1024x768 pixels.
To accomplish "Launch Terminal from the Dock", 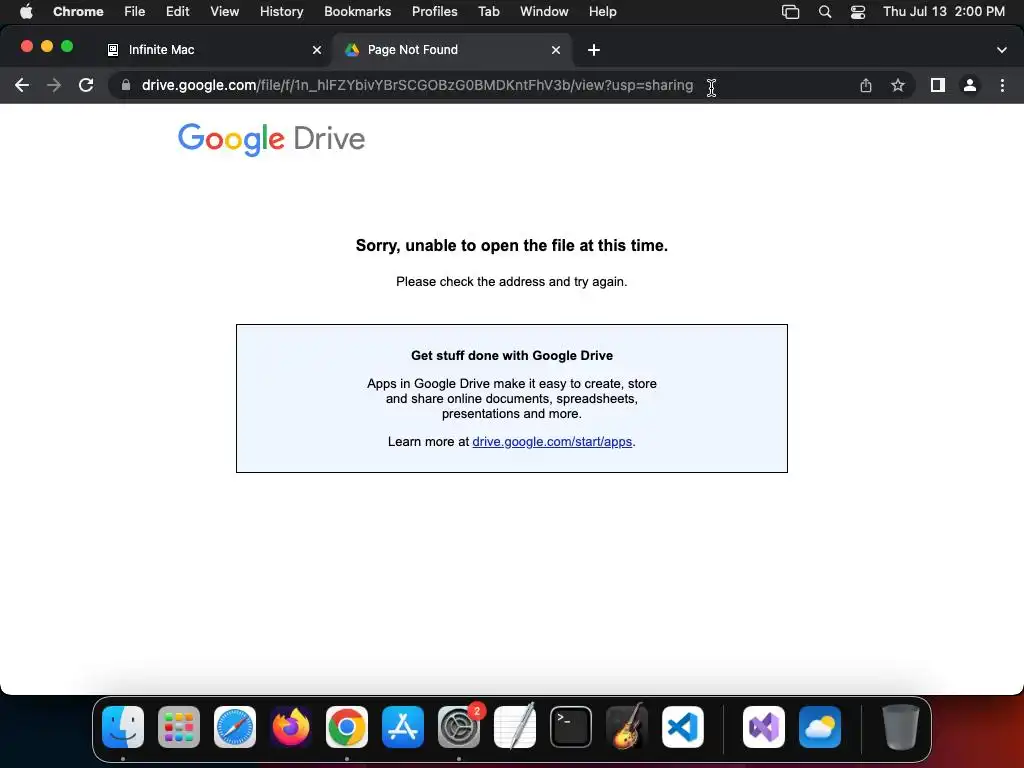I will pyautogui.click(x=571, y=727).
